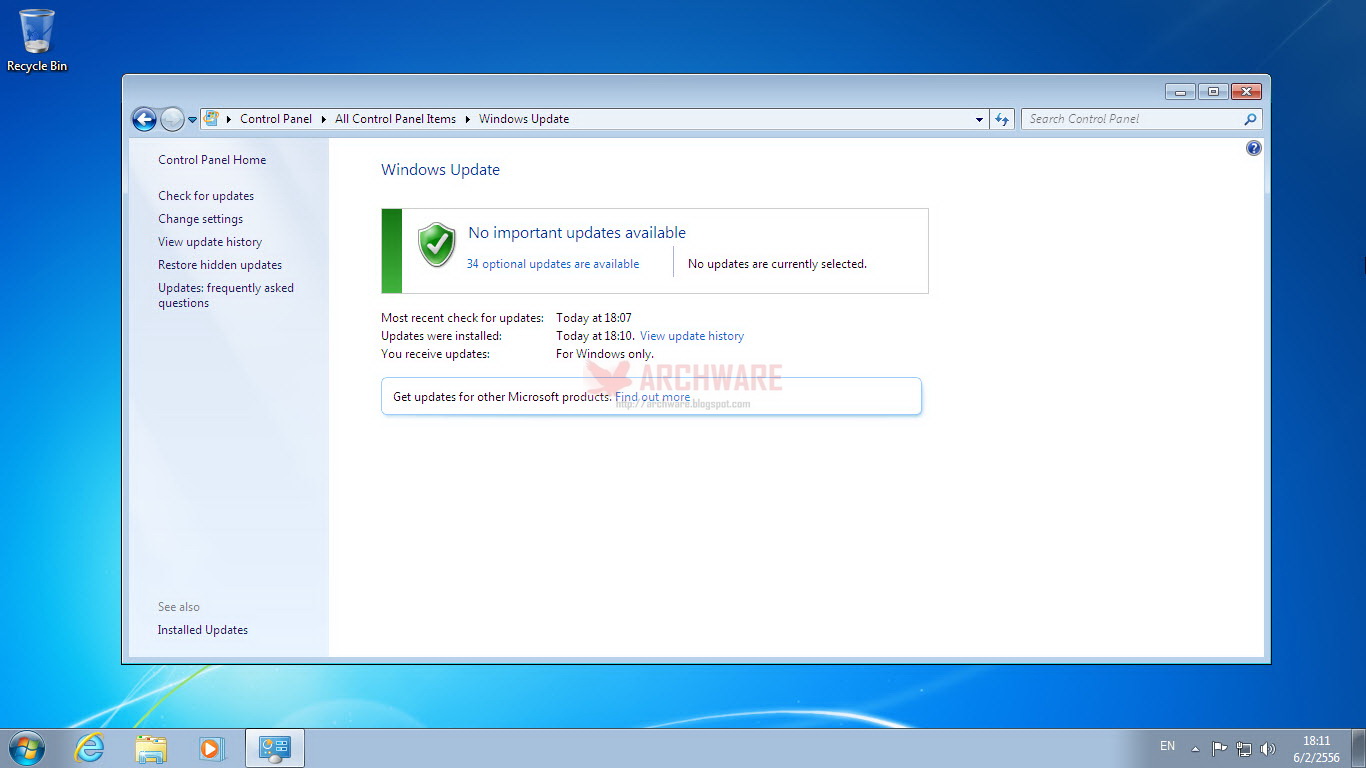Click the View update history link

[x=691, y=336]
